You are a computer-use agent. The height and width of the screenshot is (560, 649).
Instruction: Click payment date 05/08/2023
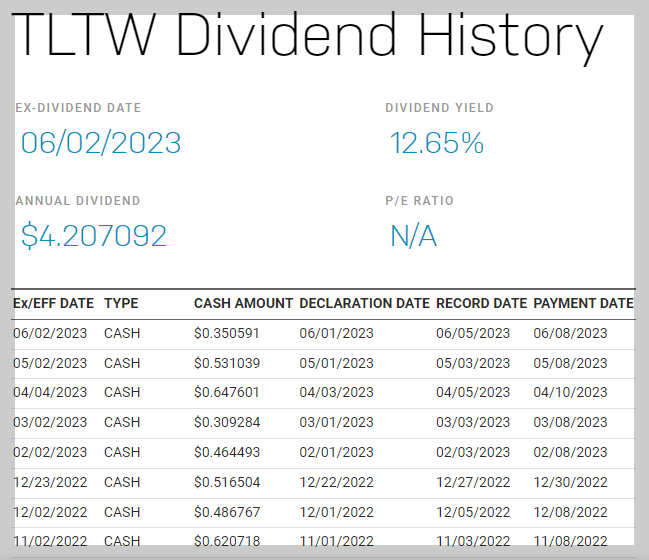pyautogui.click(x=570, y=363)
